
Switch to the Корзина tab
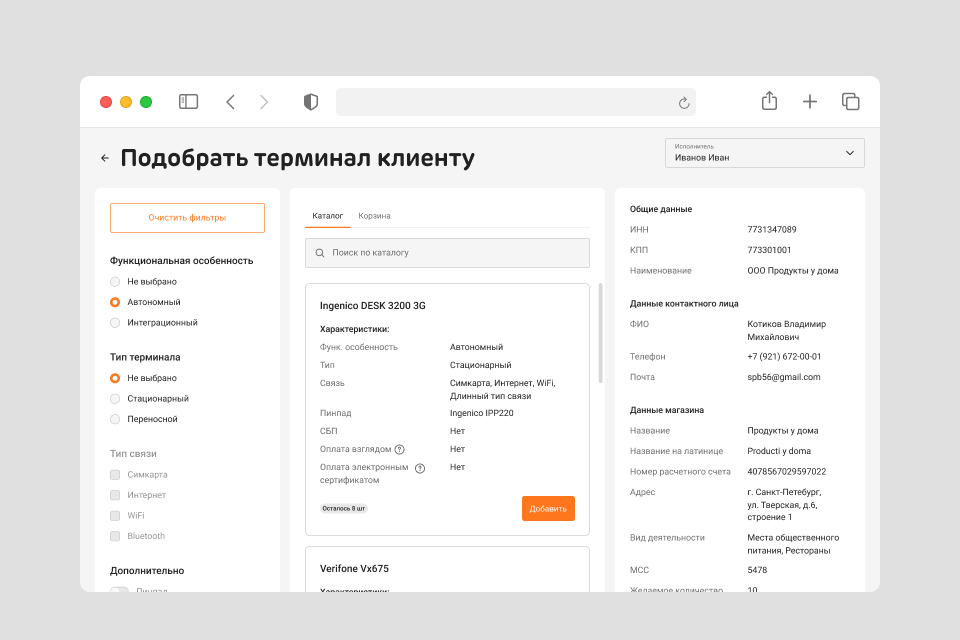click(374, 216)
